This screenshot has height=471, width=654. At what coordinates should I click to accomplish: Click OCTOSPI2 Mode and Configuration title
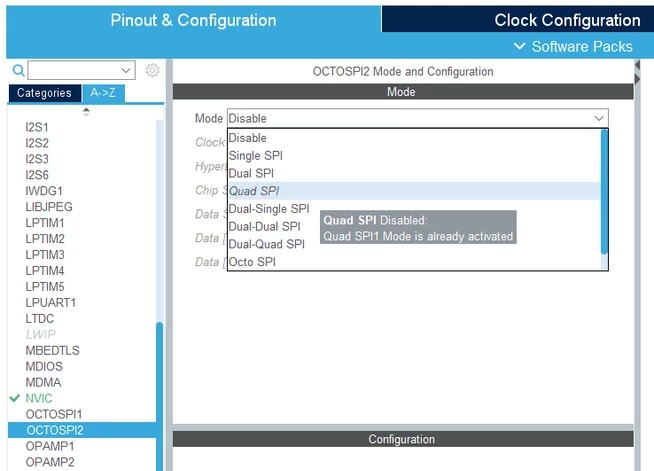(x=403, y=71)
